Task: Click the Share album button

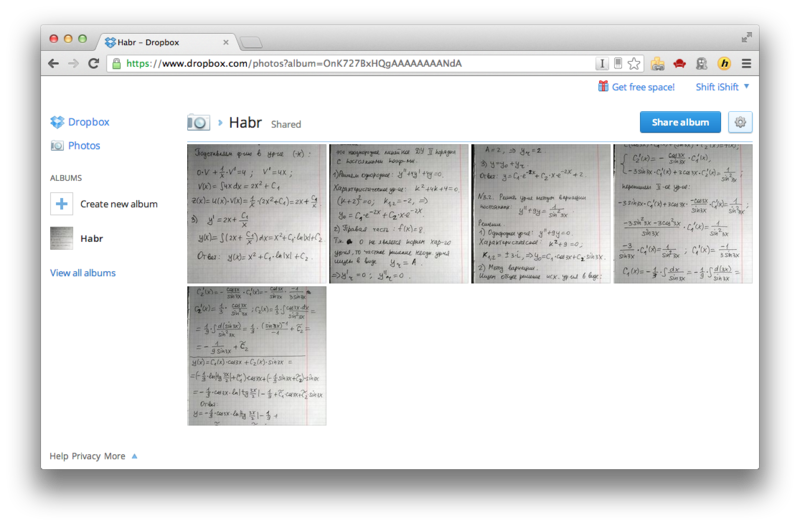Action: pos(680,122)
